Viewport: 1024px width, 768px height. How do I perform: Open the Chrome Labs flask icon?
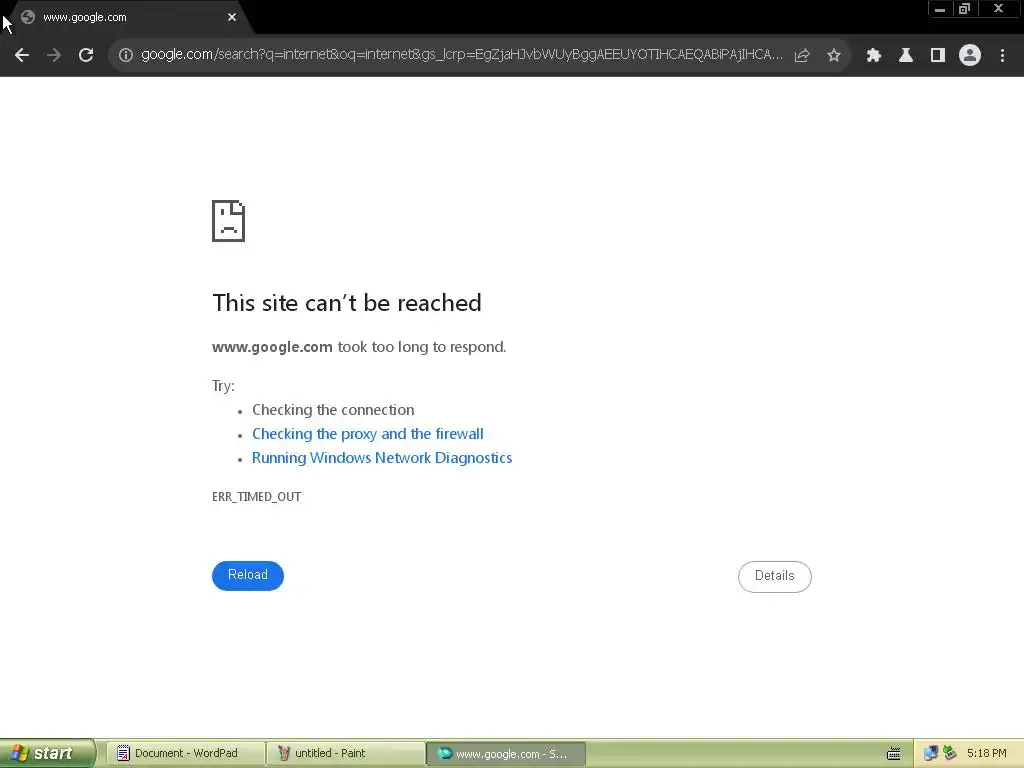coord(906,56)
